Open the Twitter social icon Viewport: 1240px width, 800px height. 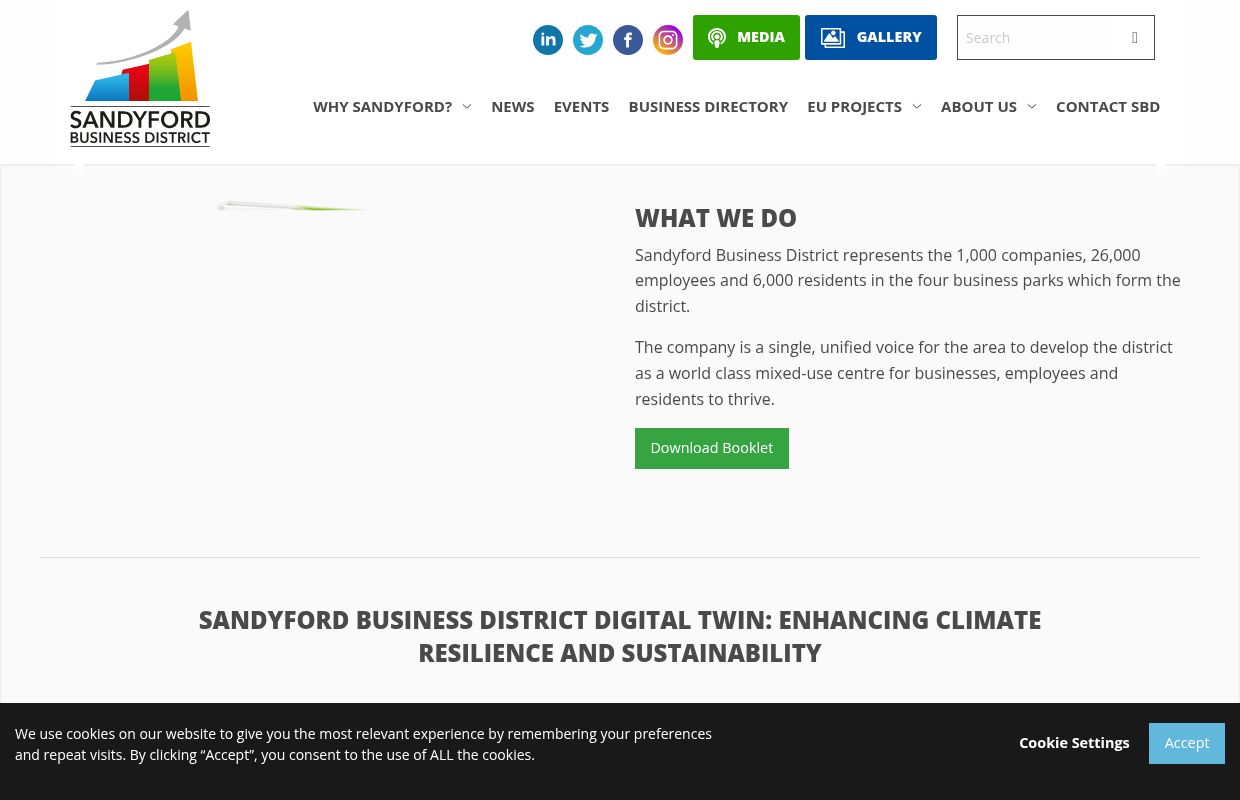(x=588, y=40)
